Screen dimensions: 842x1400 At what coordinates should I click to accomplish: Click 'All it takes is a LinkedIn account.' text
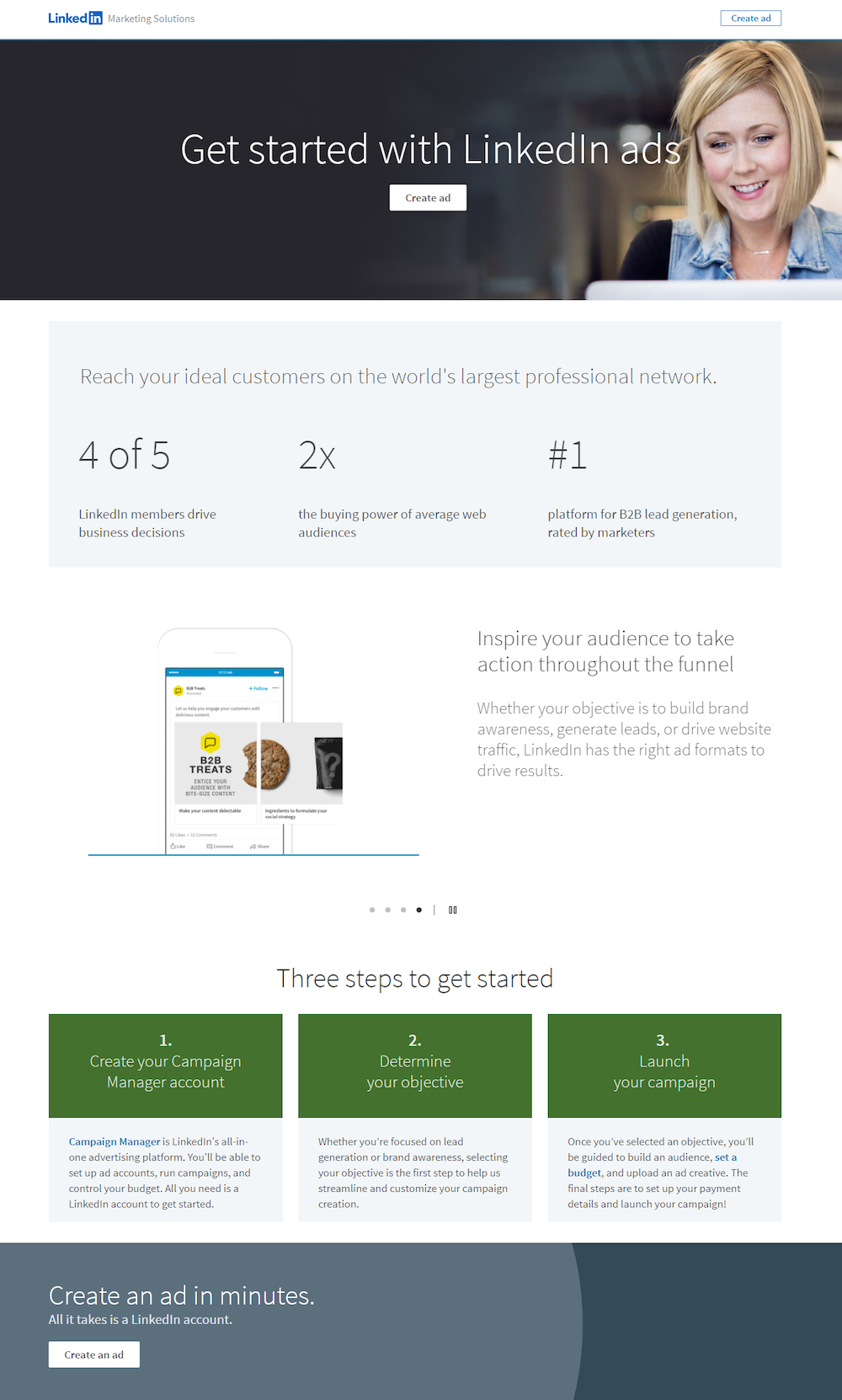pos(141,1319)
